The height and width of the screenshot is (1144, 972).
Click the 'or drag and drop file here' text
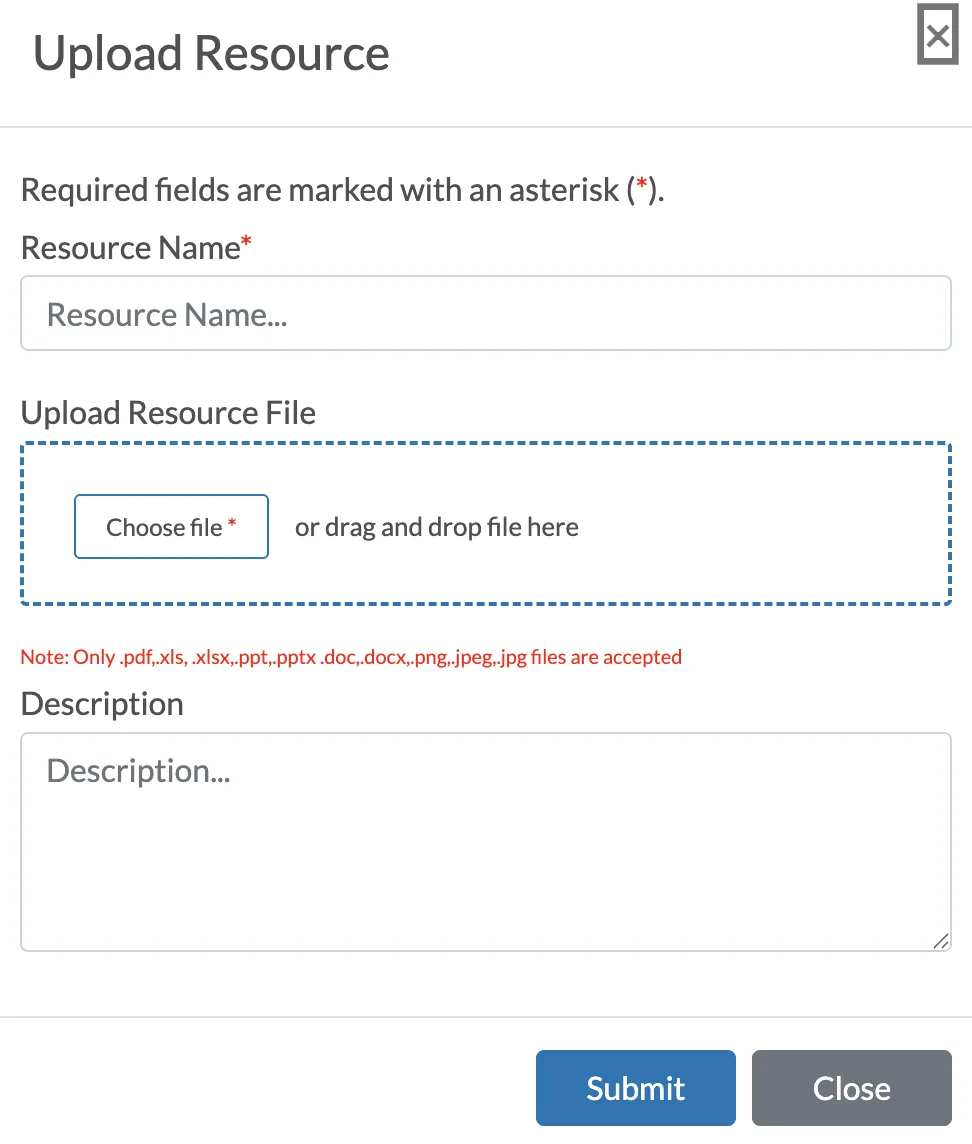(x=436, y=527)
